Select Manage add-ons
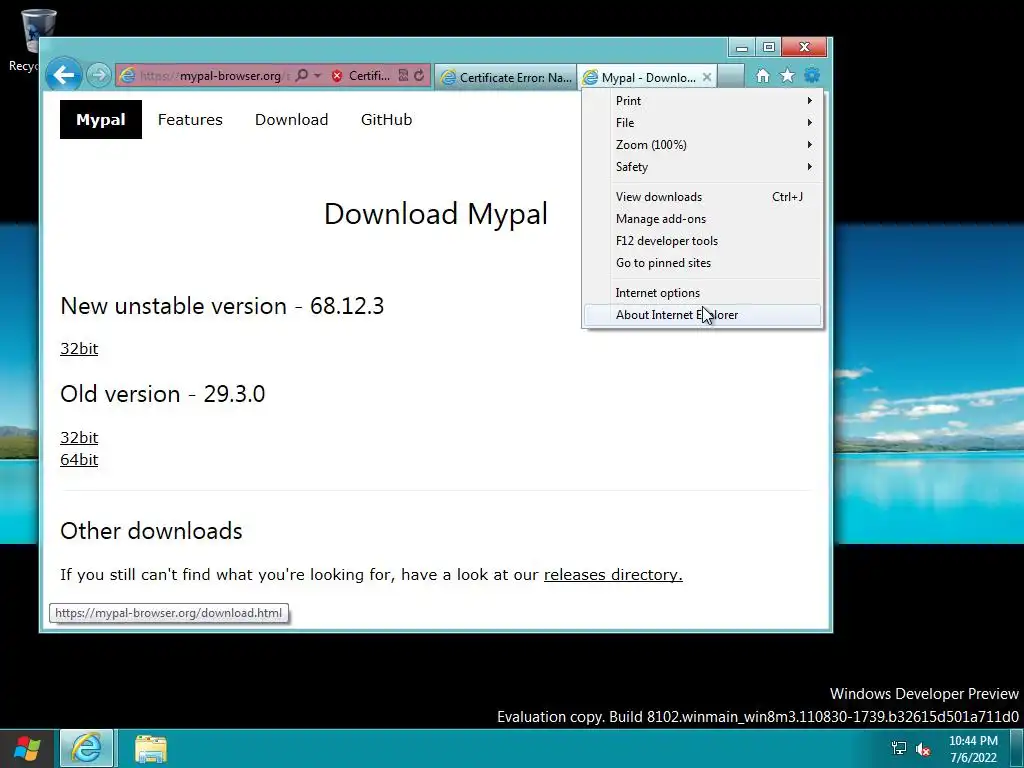Viewport: 1024px width, 768px height. point(703,219)
